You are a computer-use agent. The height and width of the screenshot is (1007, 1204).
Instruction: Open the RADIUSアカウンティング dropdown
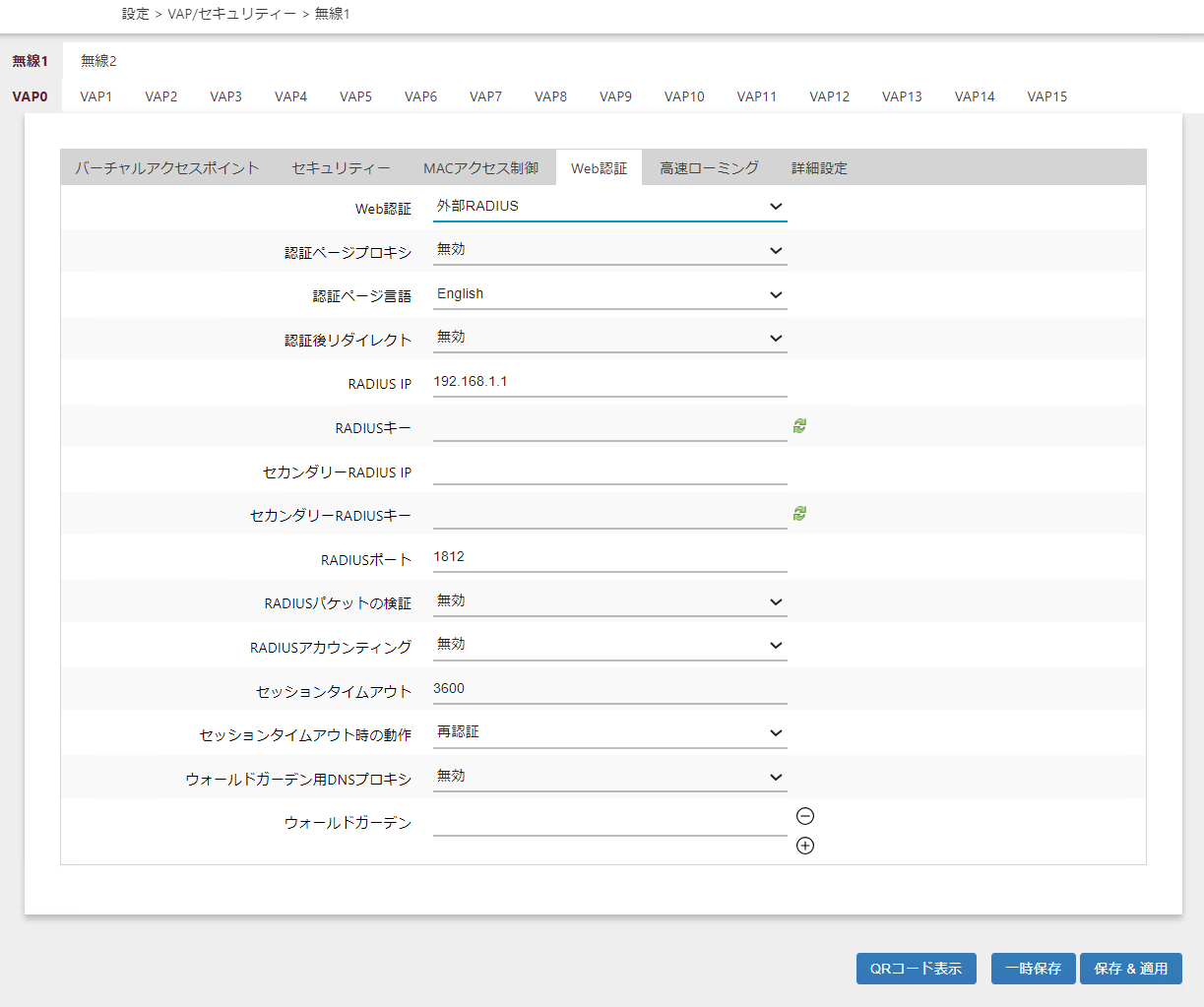pyautogui.click(x=610, y=645)
